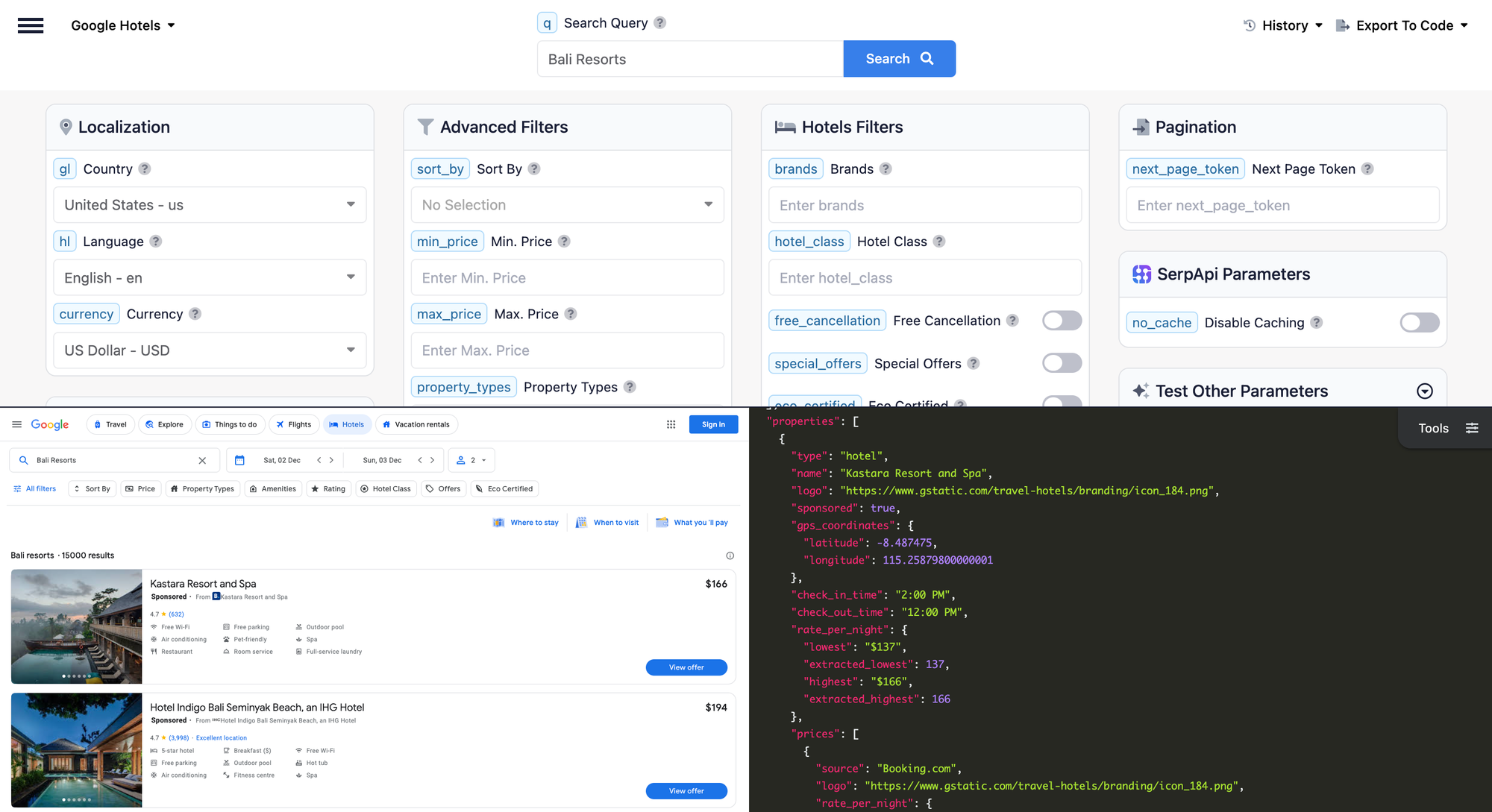Click help icon next to Sort By
The image size is (1492, 812).
534,169
